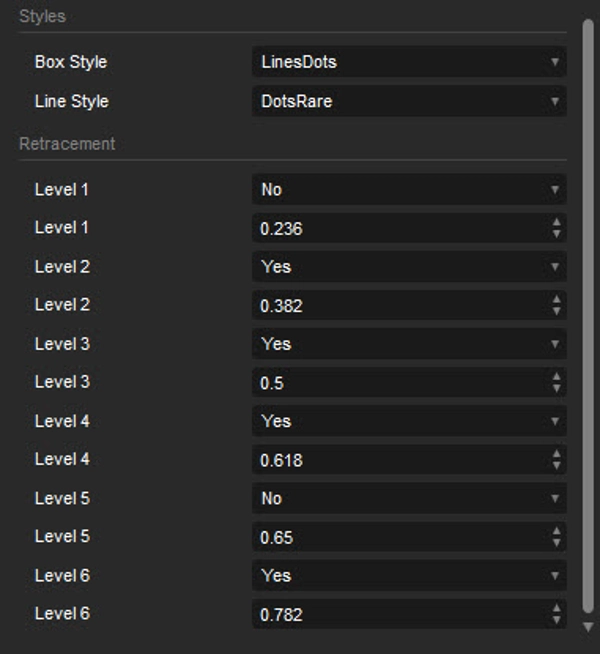Open the Line Style dropdown
The height and width of the screenshot is (654, 600).
click(x=408, y=101)
